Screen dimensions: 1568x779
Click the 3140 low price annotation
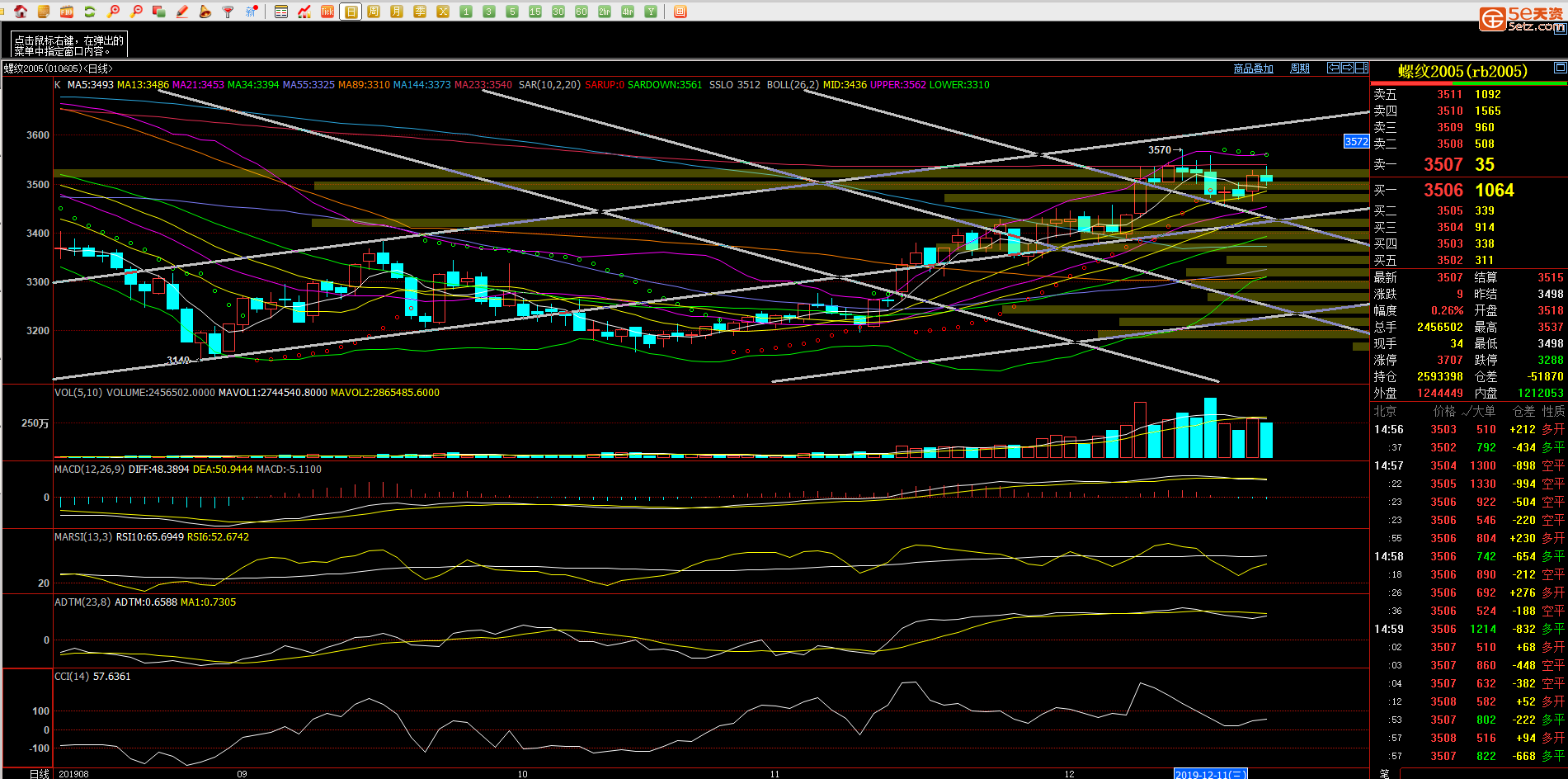coord(178,360)
